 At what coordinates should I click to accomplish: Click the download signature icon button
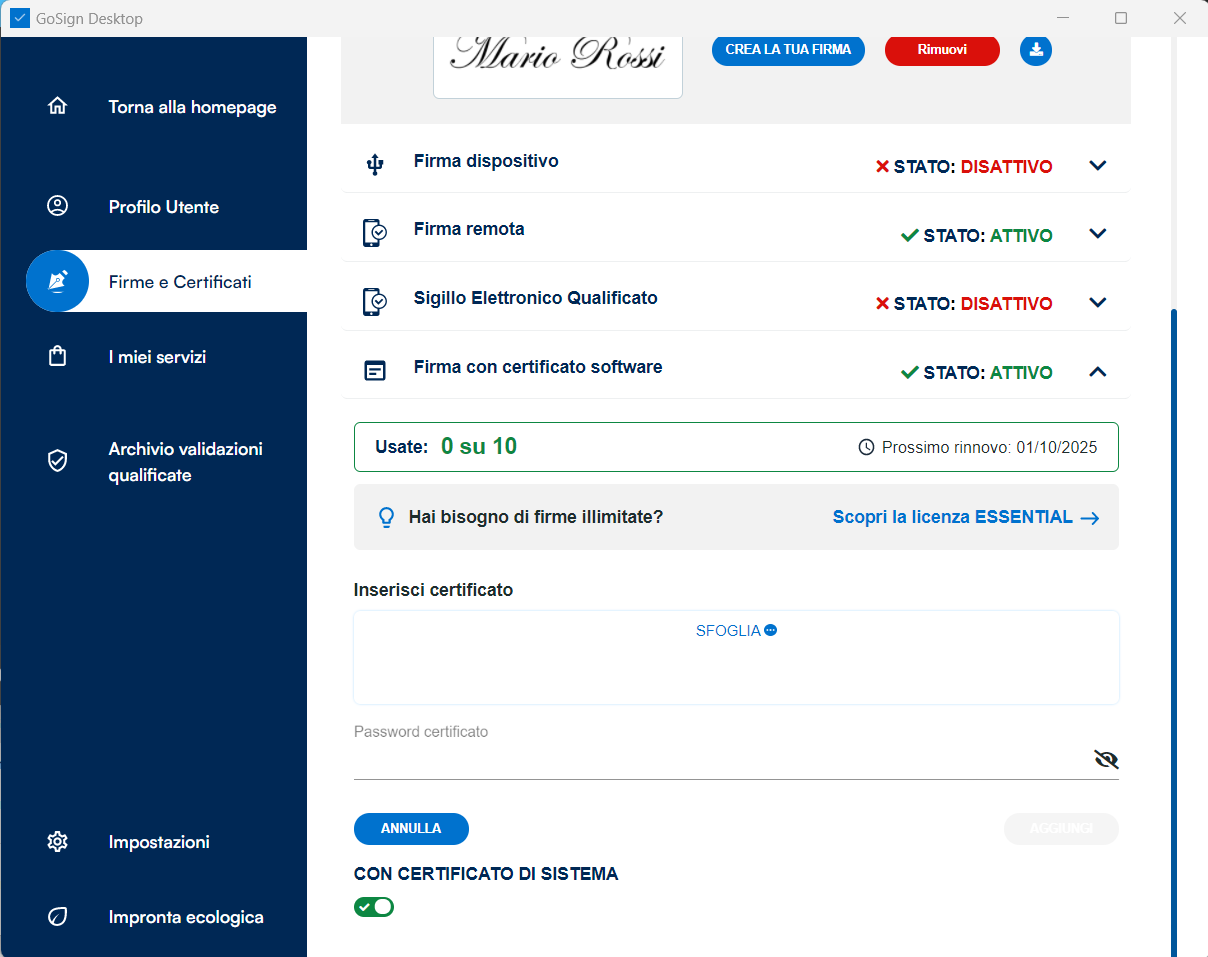1035,50
